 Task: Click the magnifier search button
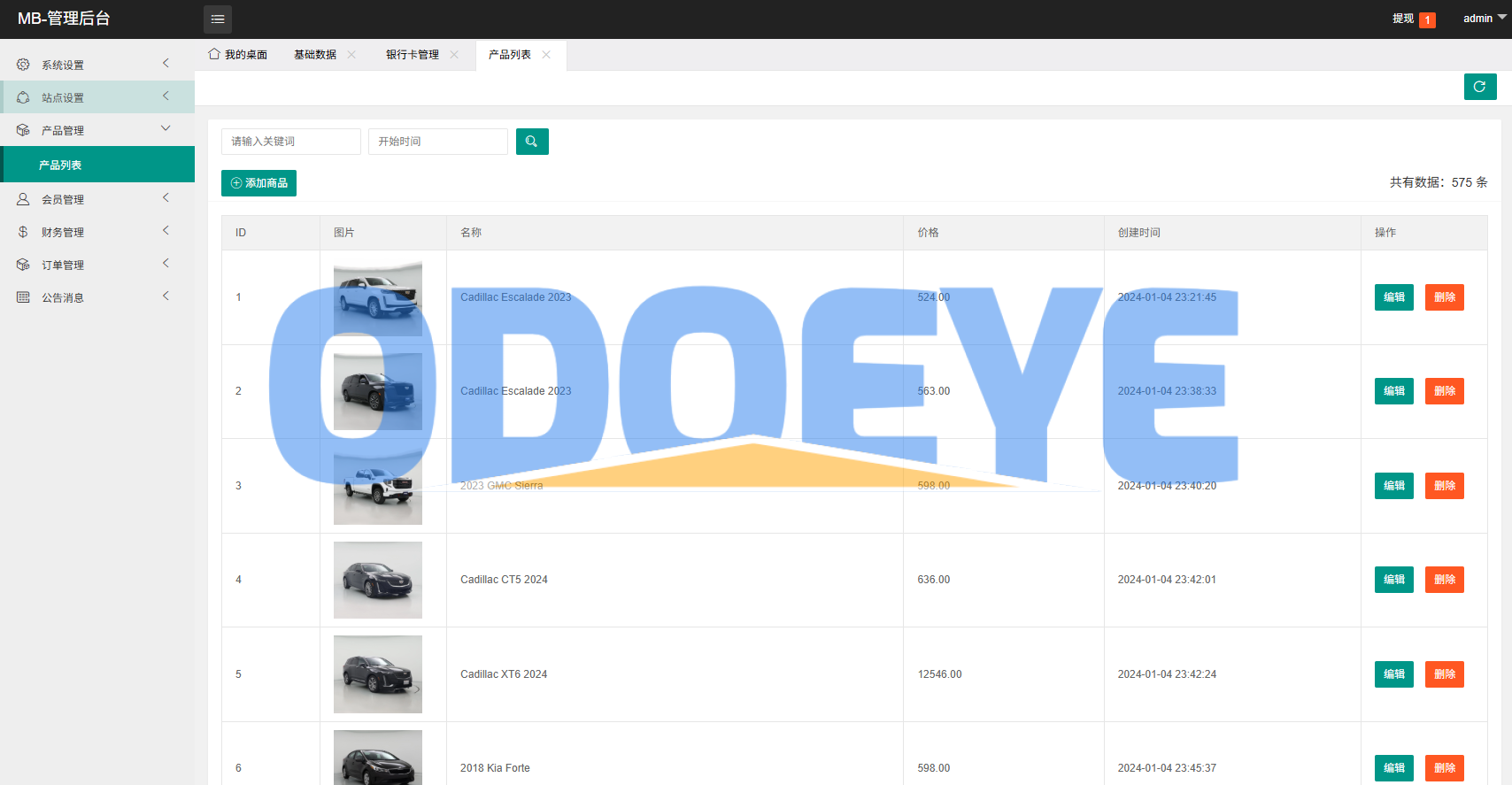click(532, 142)
